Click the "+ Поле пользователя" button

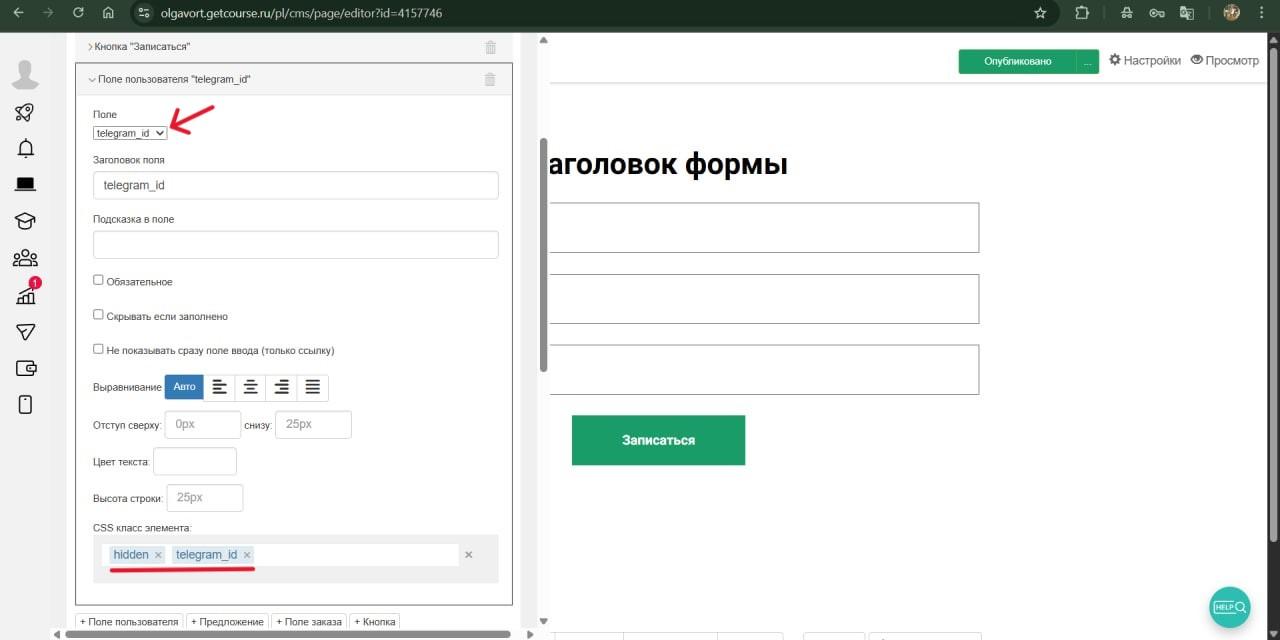click(129, 622)
